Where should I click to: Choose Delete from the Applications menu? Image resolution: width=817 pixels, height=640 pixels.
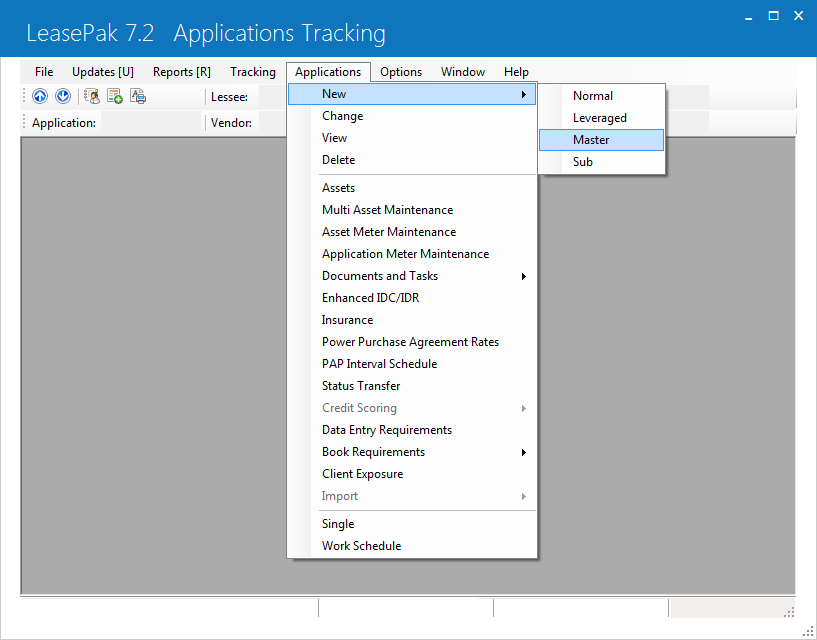(x=412, y=160)
